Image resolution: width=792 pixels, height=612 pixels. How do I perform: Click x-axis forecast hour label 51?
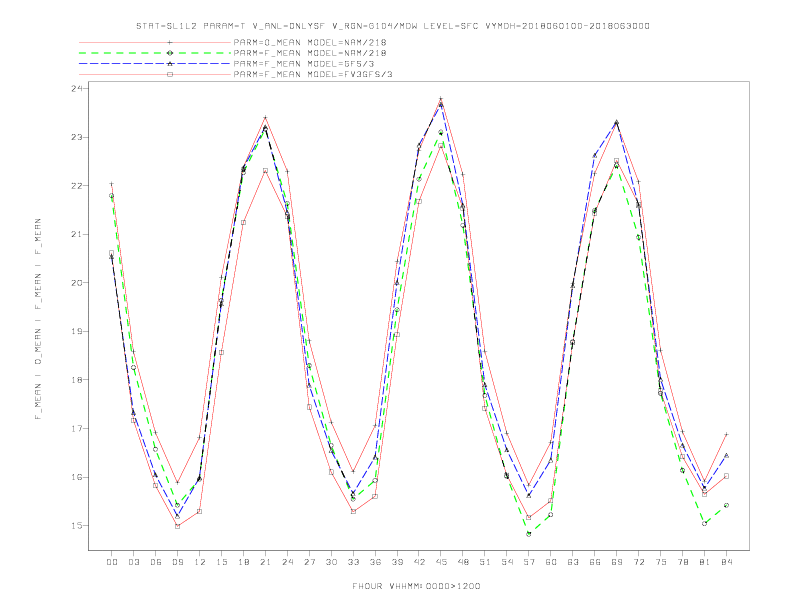[x=485, y=562]
